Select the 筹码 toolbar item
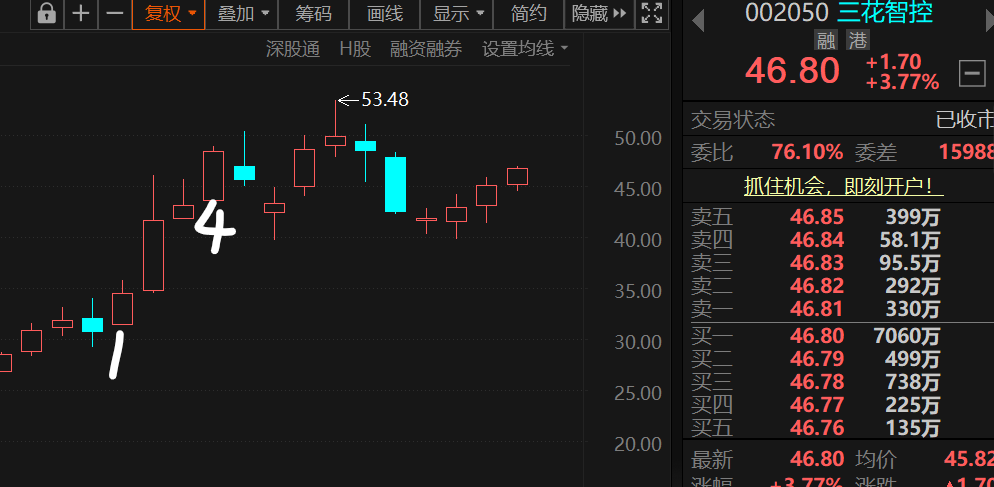This screenshot has width=994, height=487. point(314,14)
